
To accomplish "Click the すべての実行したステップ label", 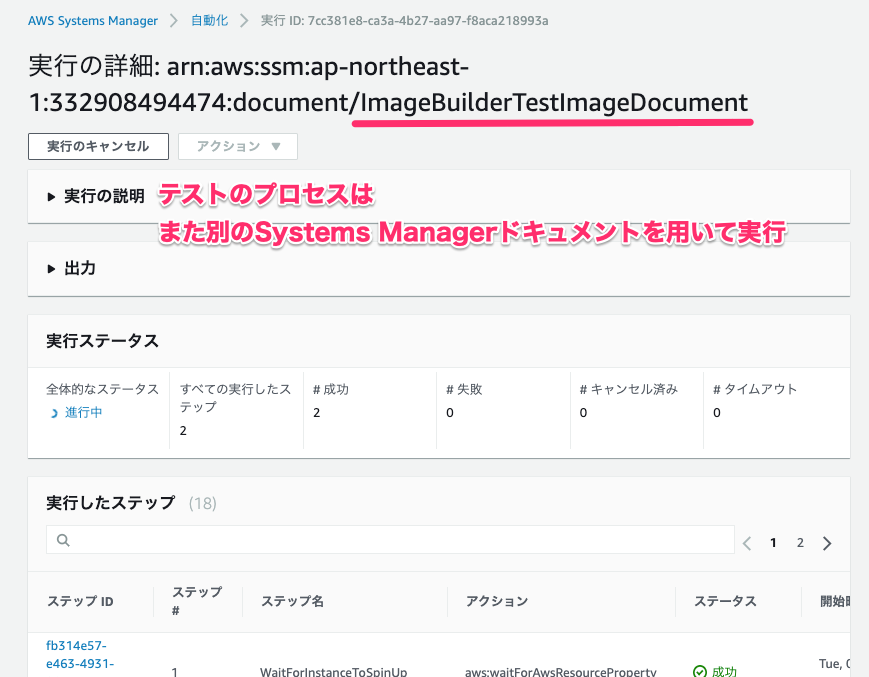I will 236,398.
